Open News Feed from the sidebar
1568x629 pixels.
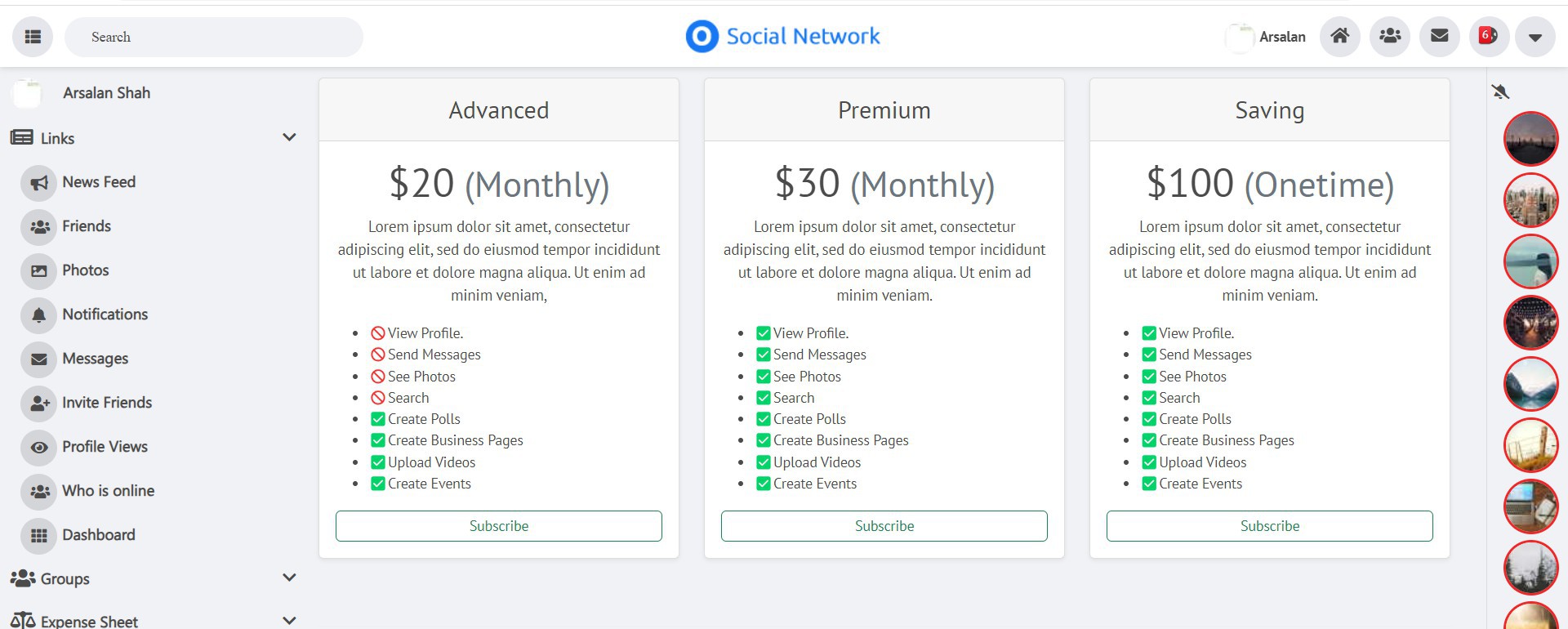tap(99, 182)
